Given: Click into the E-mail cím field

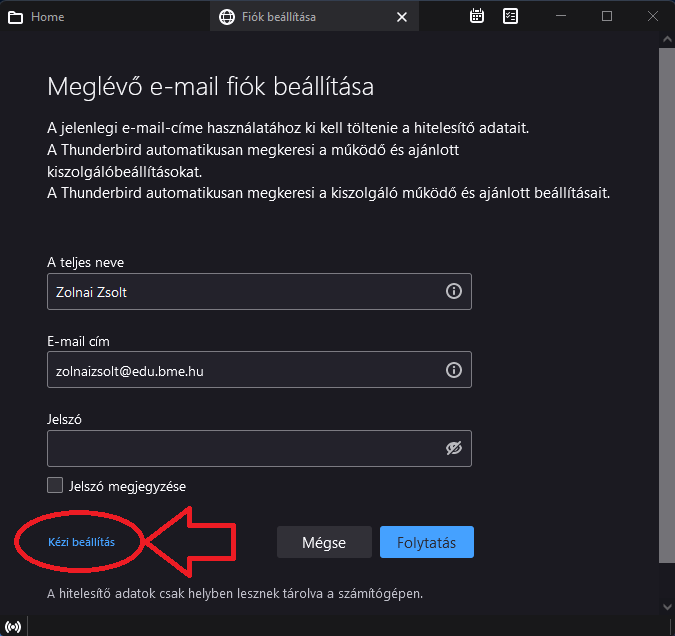Looking at the screenshot, I should (259, 370).
